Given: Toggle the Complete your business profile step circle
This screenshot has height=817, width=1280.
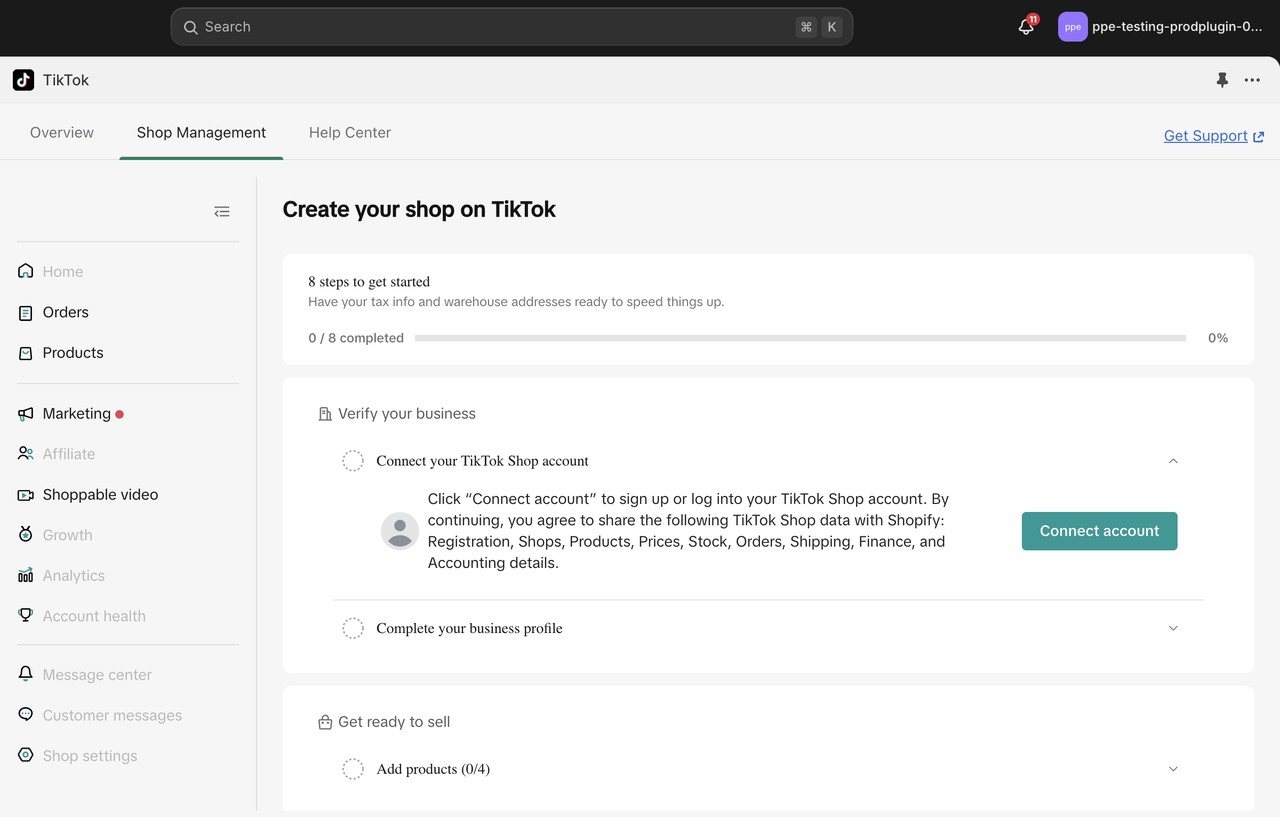Looking at the screenshot, I should click(x=353, y=628).
